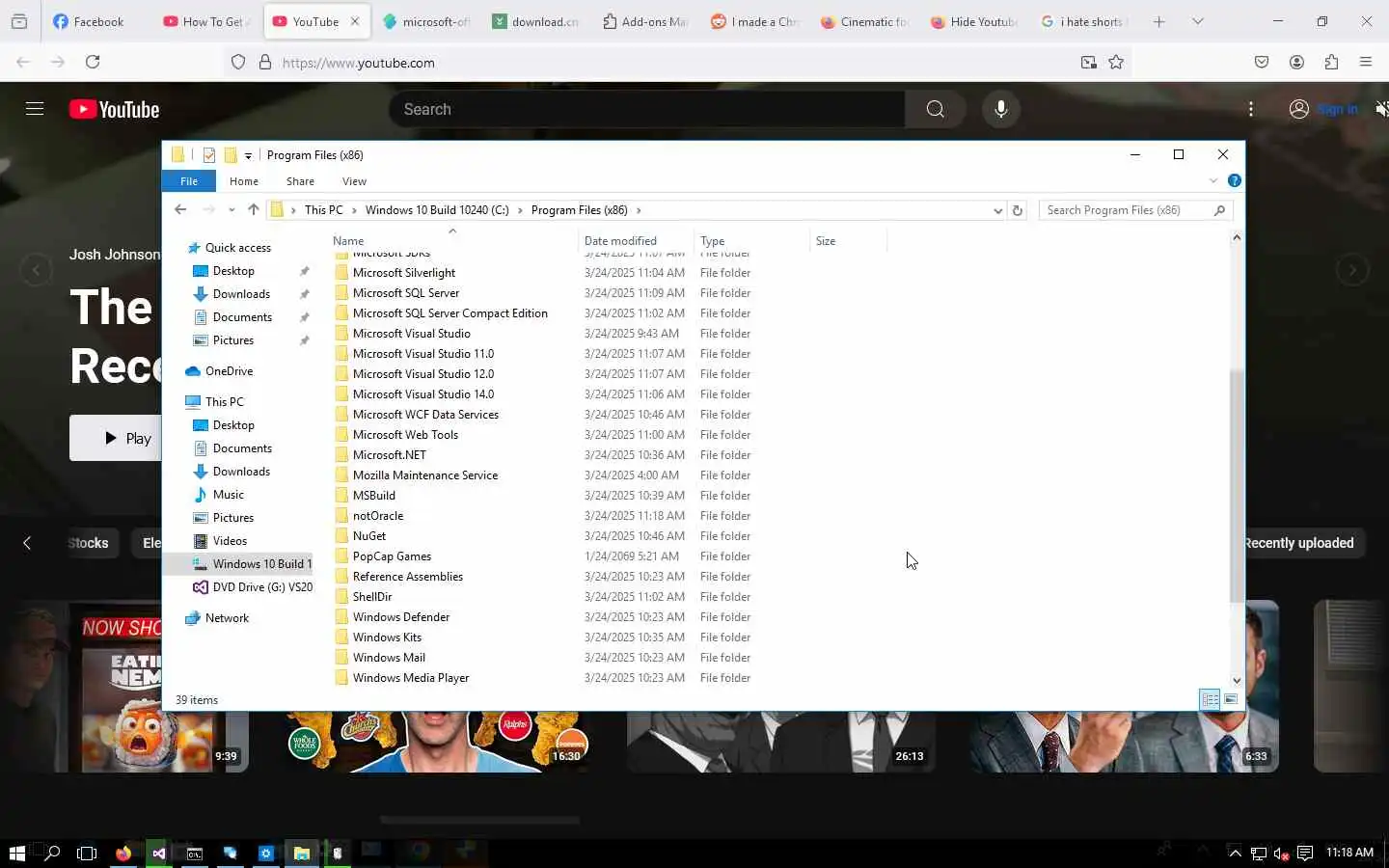Select the Mozilla Maintenance Service folder
The width and height of the screenshot is (1389, 868).
point(425,475)
